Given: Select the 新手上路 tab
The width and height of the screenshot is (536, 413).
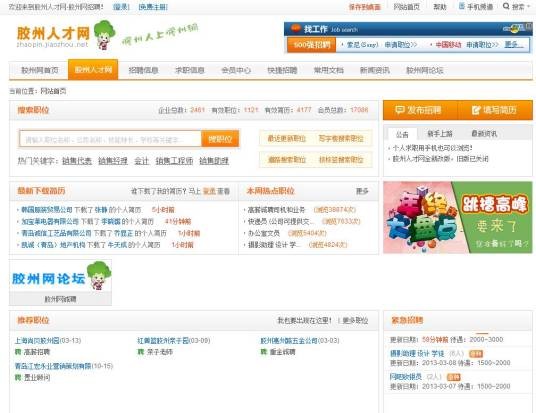Looking at the screenshot, I should click(440, 134).
